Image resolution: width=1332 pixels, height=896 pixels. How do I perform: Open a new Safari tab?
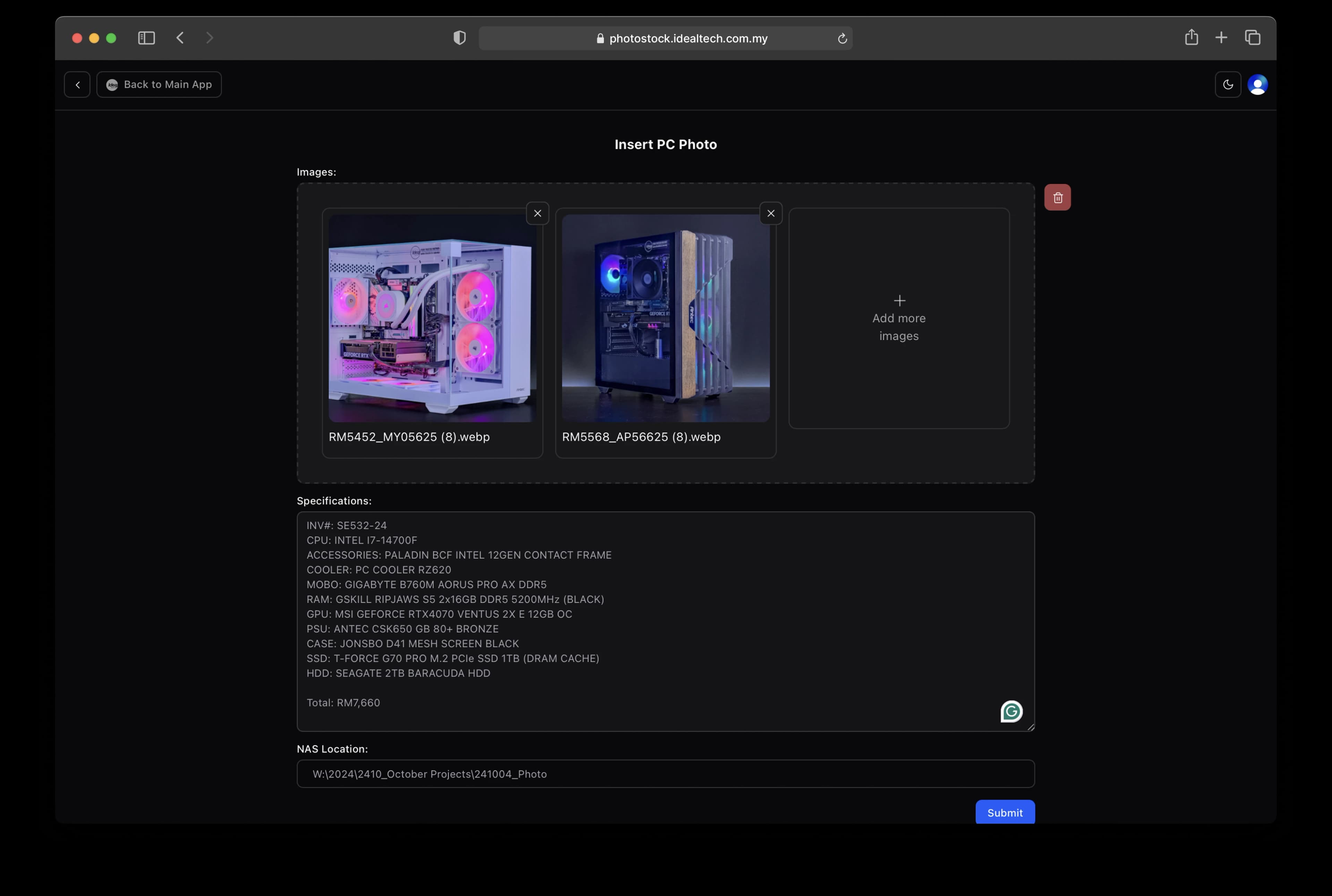1221,37
